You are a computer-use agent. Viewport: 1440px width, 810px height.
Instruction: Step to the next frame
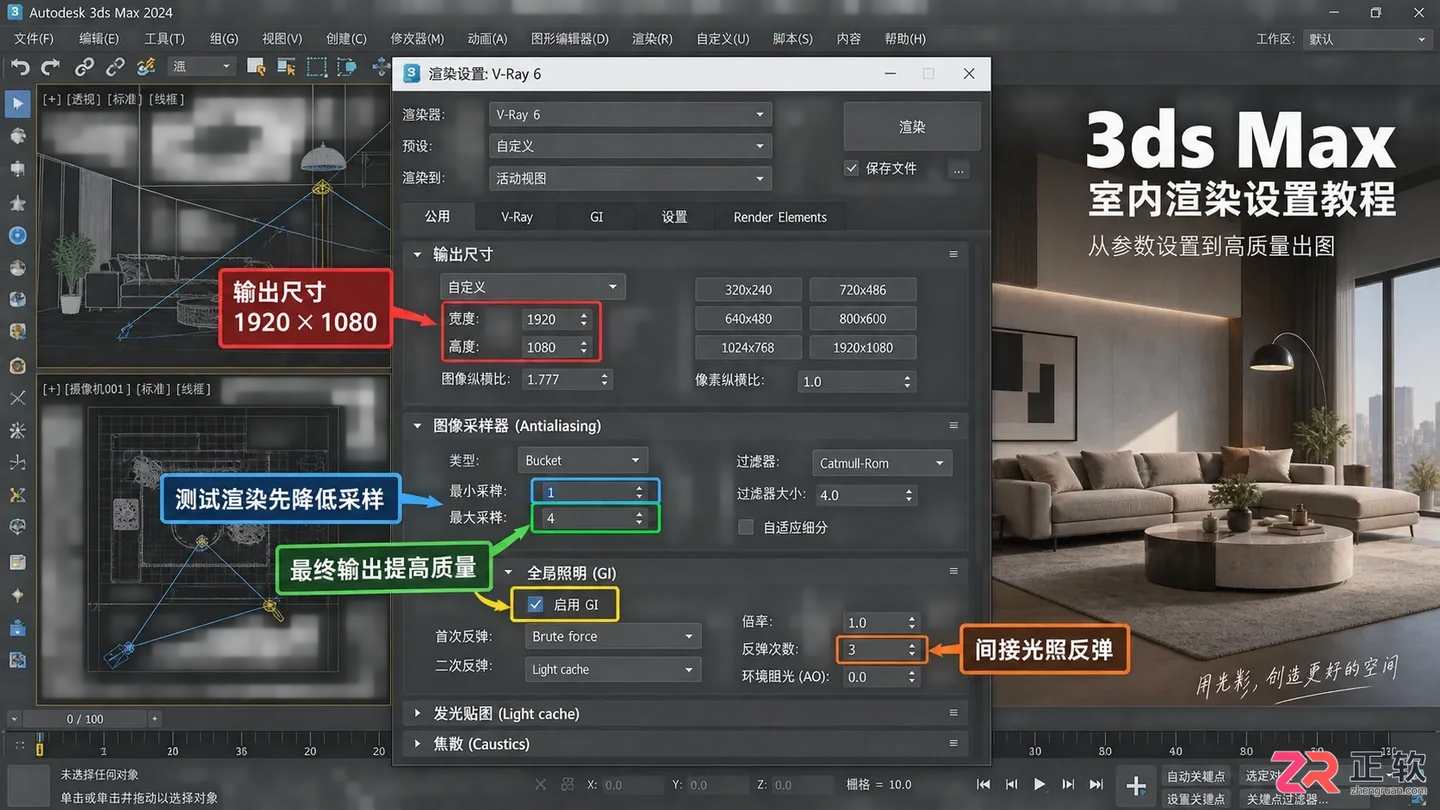point(1068,785)
